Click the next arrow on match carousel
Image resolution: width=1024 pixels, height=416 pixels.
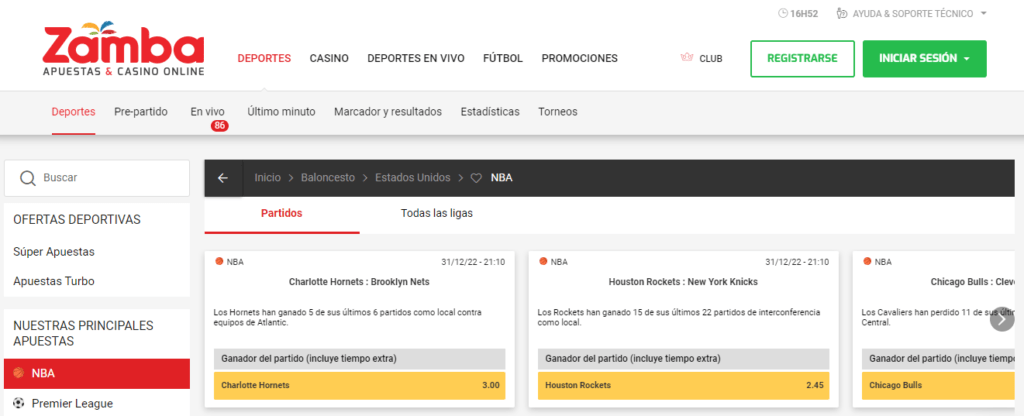[1001, 319]
